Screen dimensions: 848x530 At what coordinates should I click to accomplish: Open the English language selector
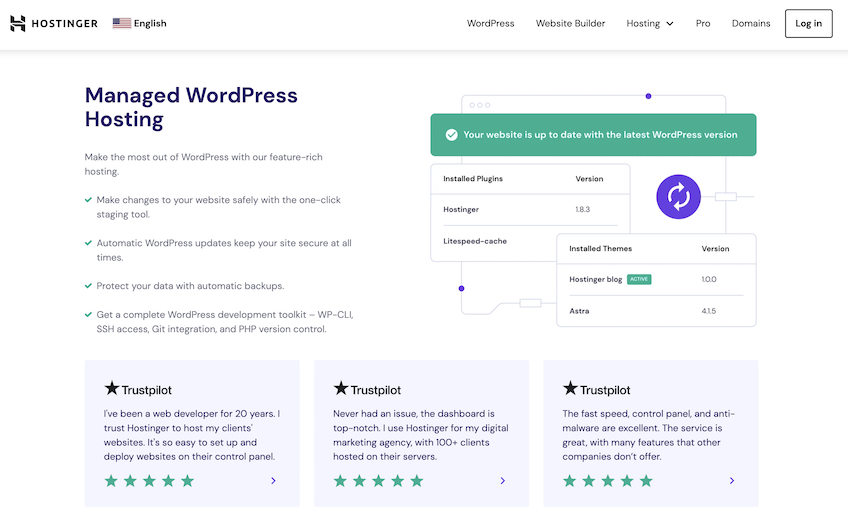(140, 23)
